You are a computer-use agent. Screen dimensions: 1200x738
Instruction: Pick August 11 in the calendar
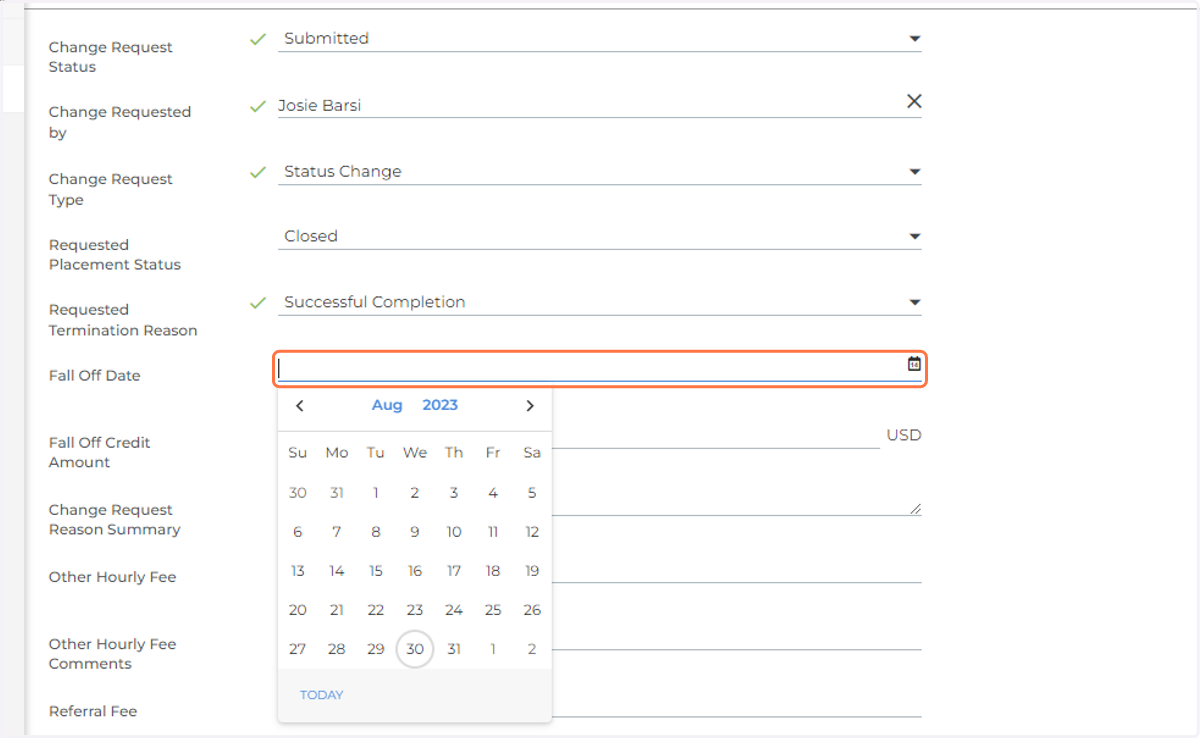(493, 532)
